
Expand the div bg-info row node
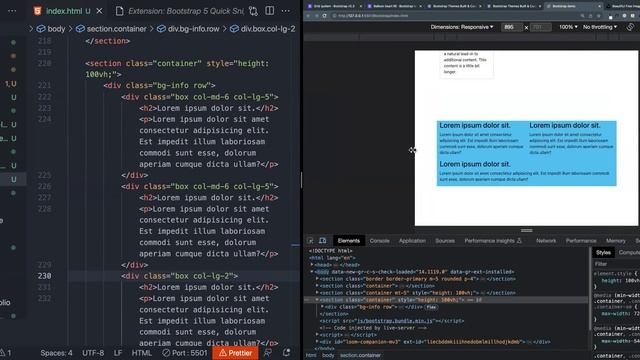tap(322, 307)
